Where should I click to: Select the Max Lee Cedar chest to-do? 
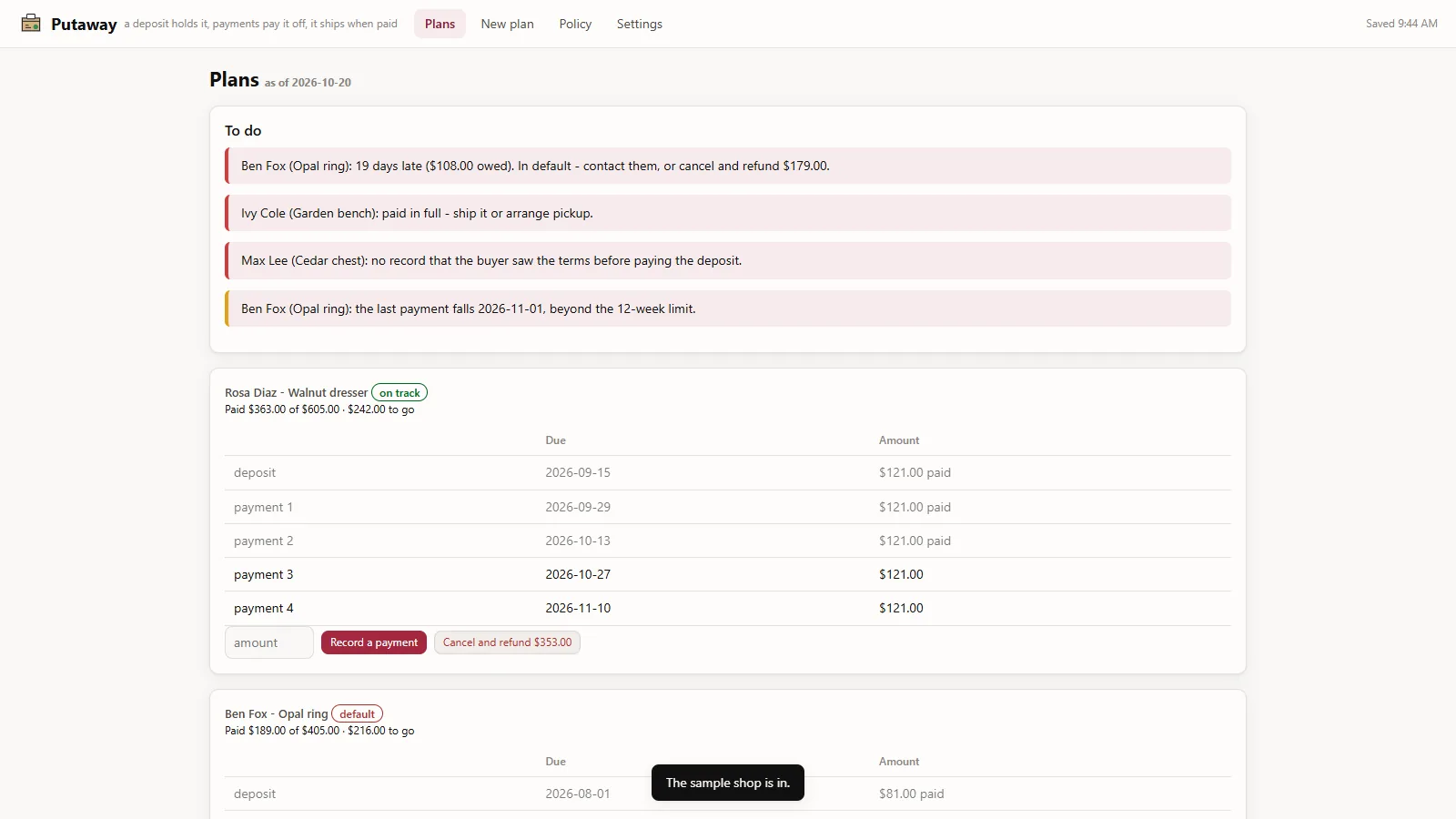pyautogui.click(x=728, y=260)
